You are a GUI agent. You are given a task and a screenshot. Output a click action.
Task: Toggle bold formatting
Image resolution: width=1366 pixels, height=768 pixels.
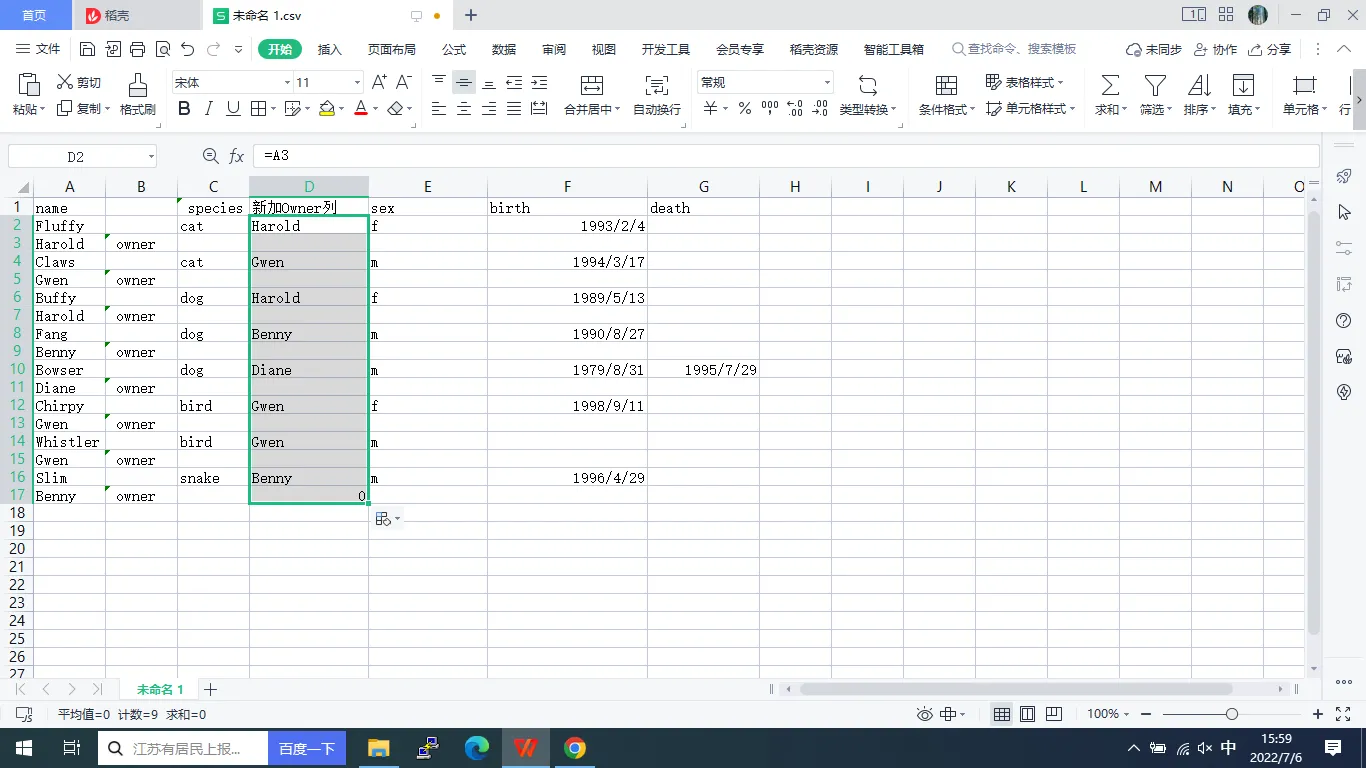point(184,108)
